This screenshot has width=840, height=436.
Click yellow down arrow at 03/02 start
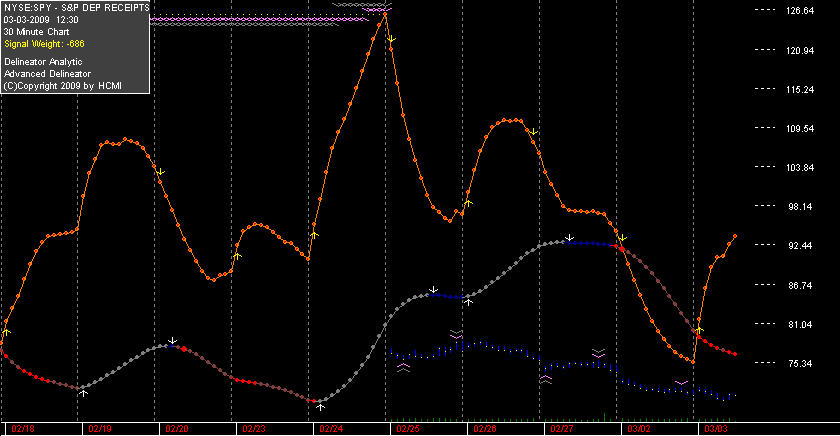622,238
